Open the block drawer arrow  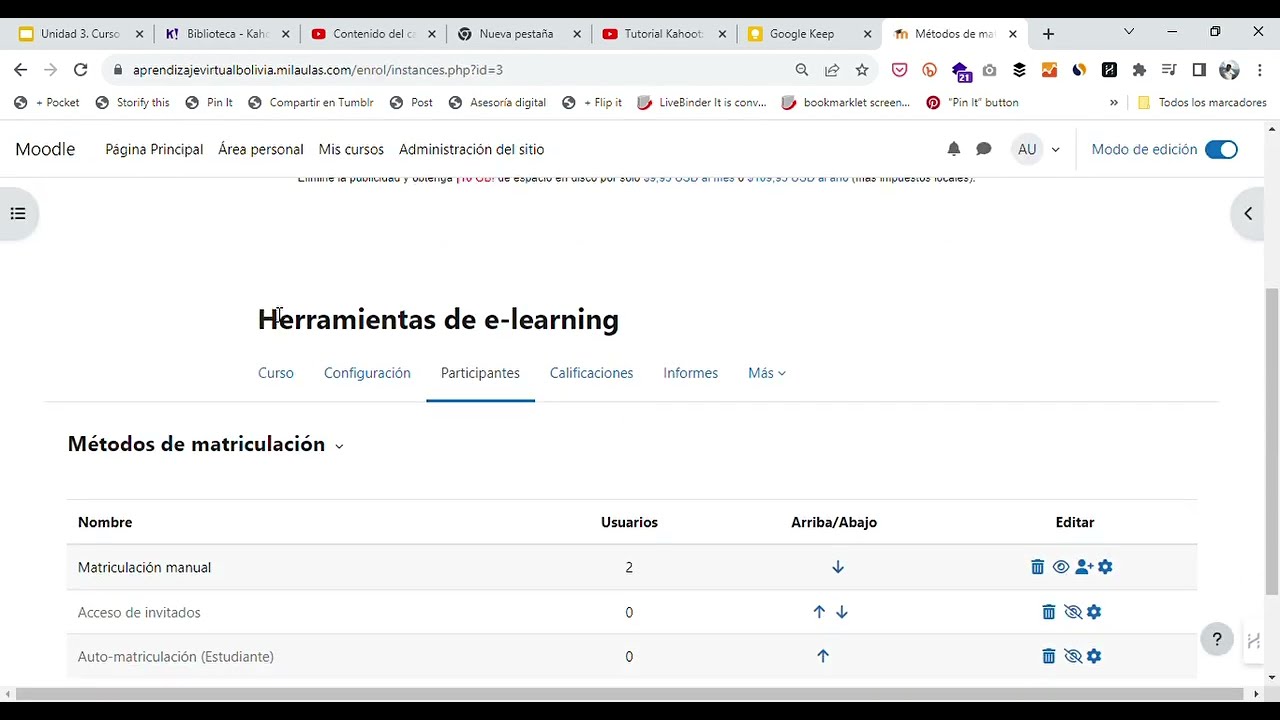1248,213
